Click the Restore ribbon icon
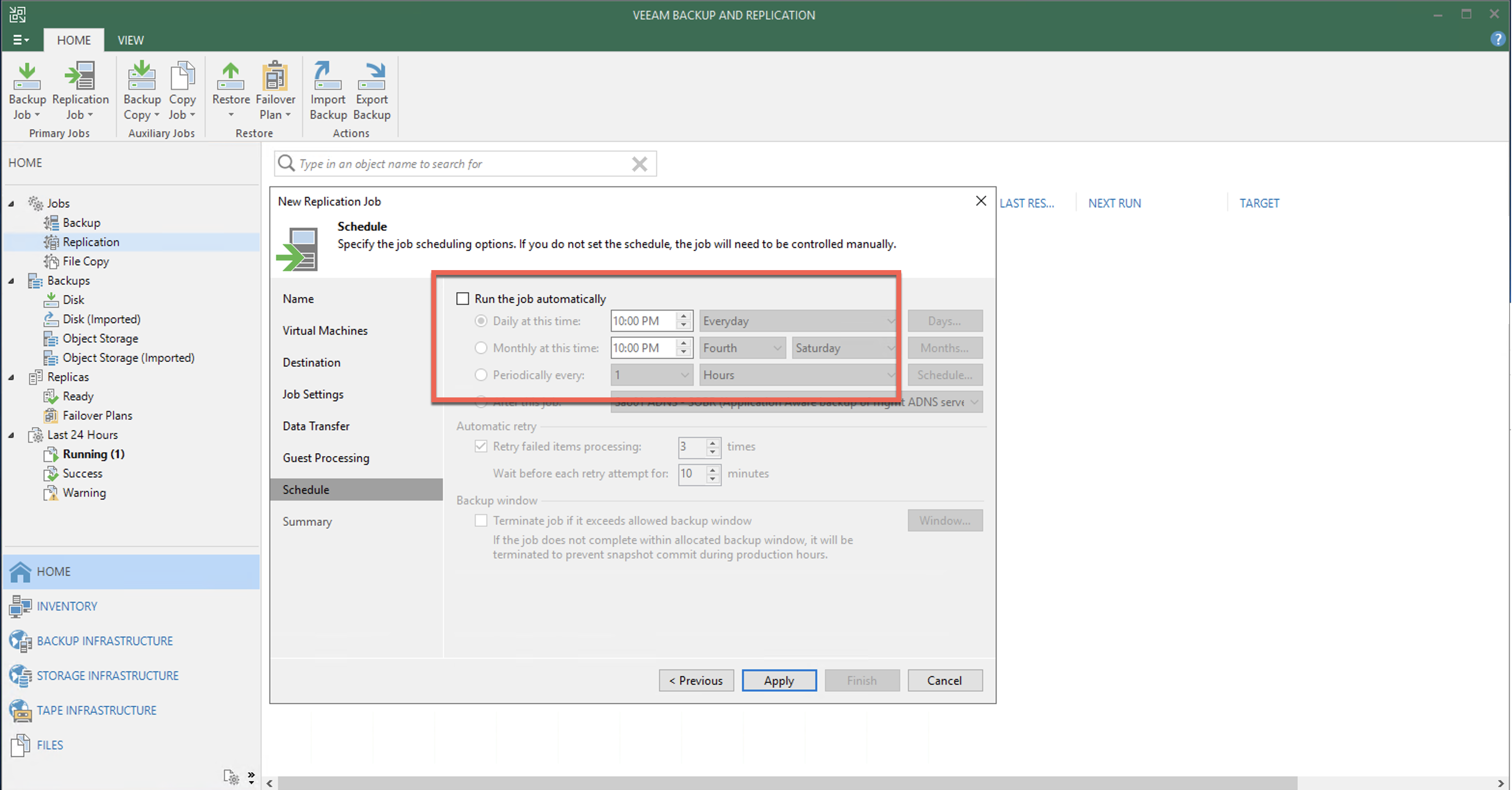The height and width of the screenshot is (790, 1512). 231,90
